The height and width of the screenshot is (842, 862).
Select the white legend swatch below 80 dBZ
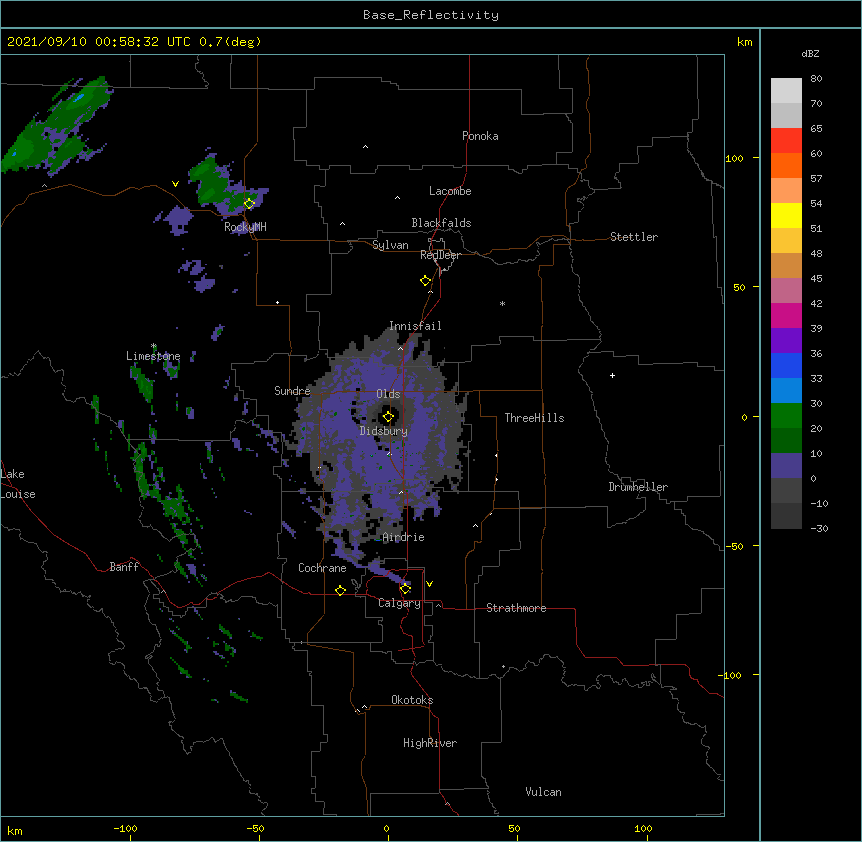click(786, 91)
